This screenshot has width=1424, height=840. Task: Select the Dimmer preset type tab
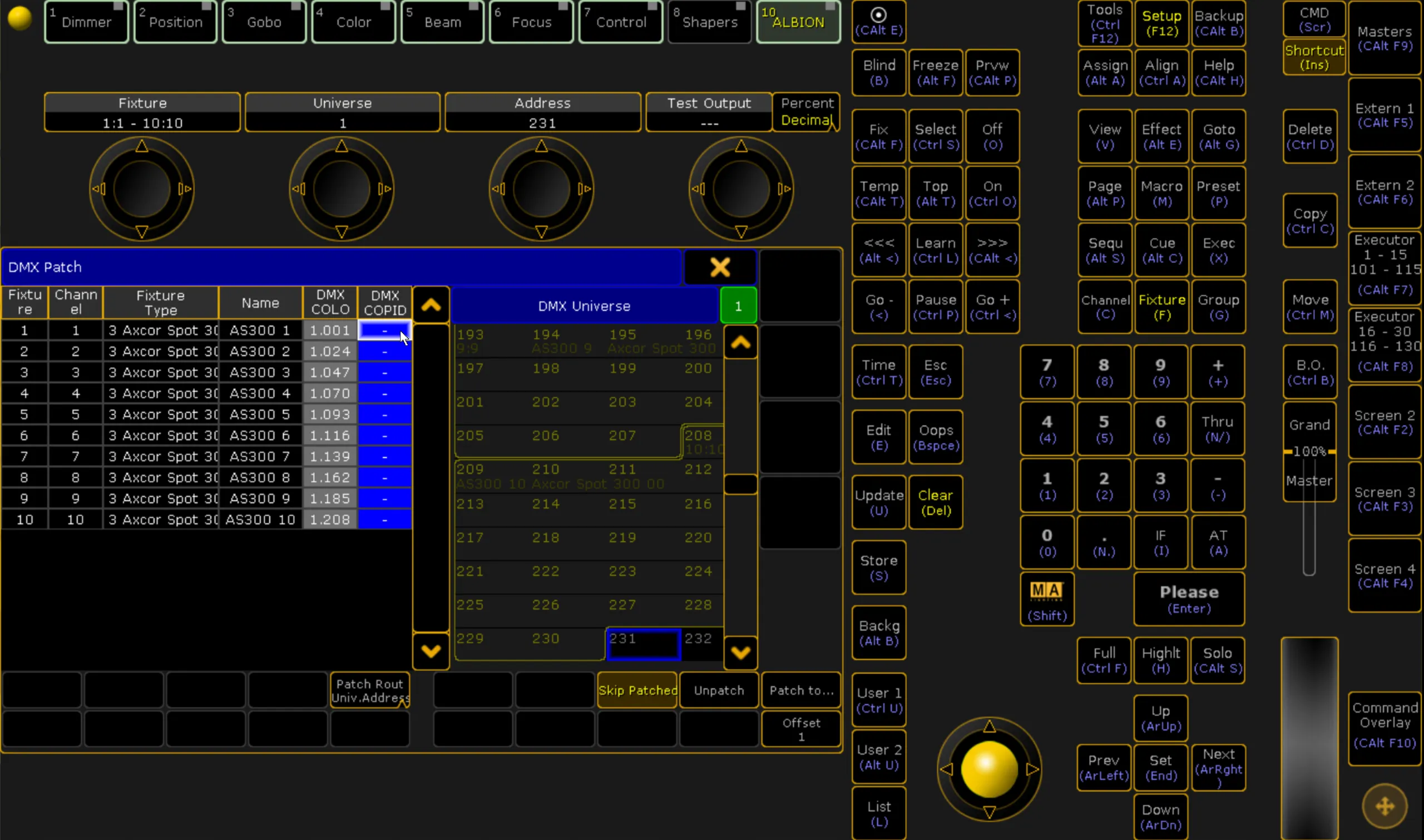tap(87, 22)
